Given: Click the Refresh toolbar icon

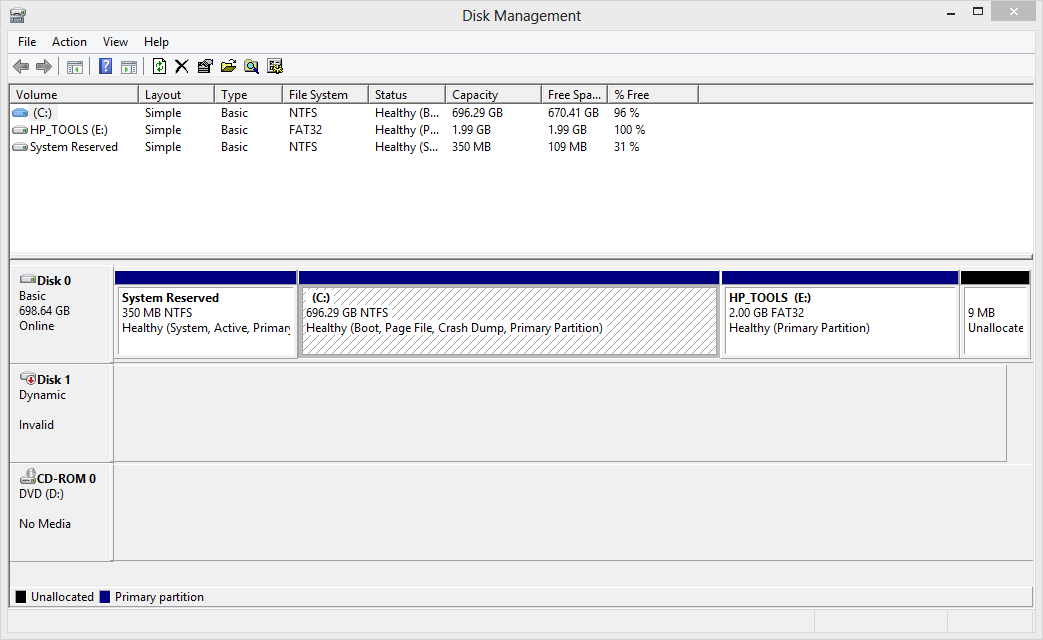Looking at the screenshot, I should [x=159, y=67].
